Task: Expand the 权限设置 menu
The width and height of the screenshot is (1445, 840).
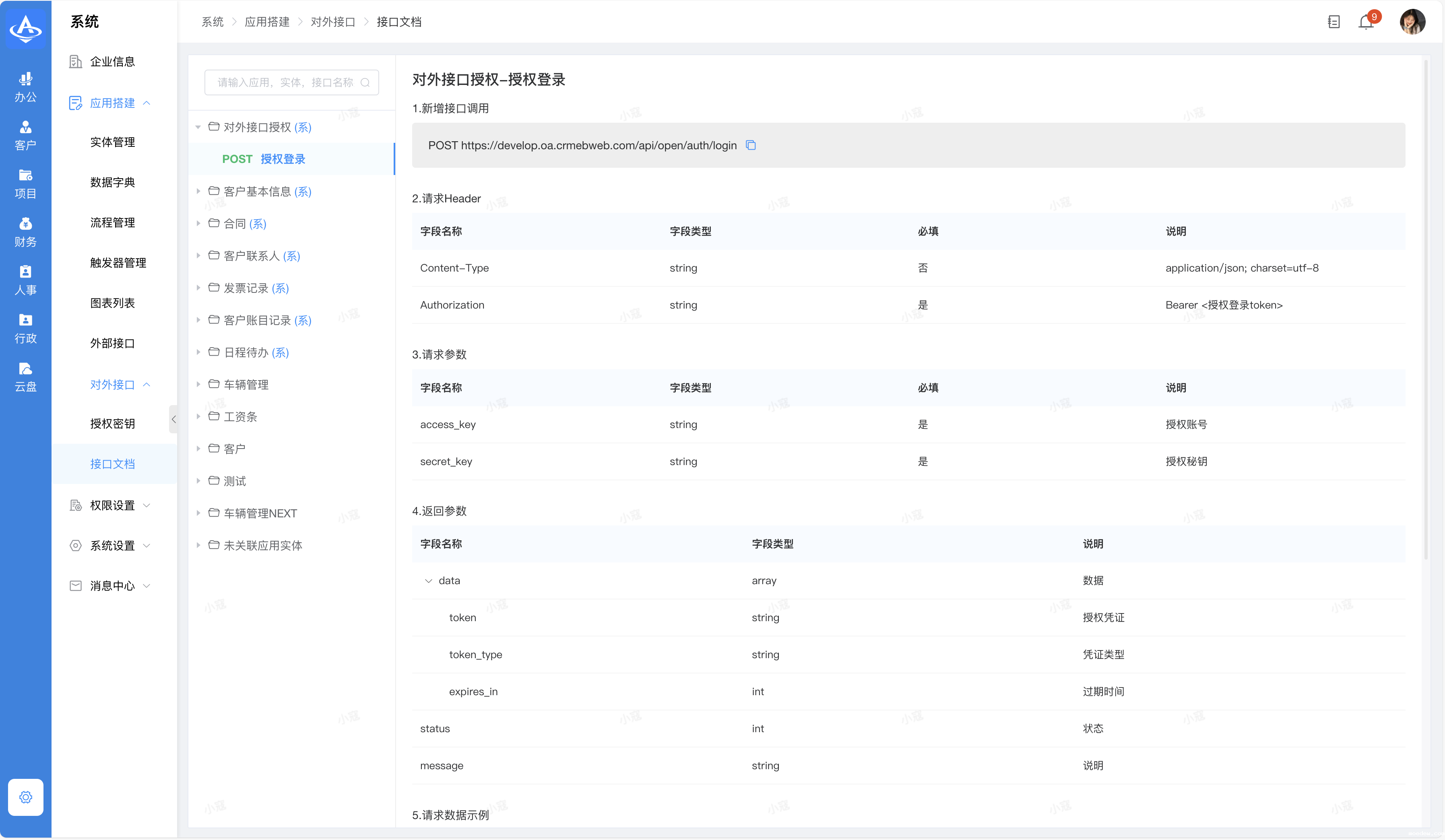Action: coord(112,505)
